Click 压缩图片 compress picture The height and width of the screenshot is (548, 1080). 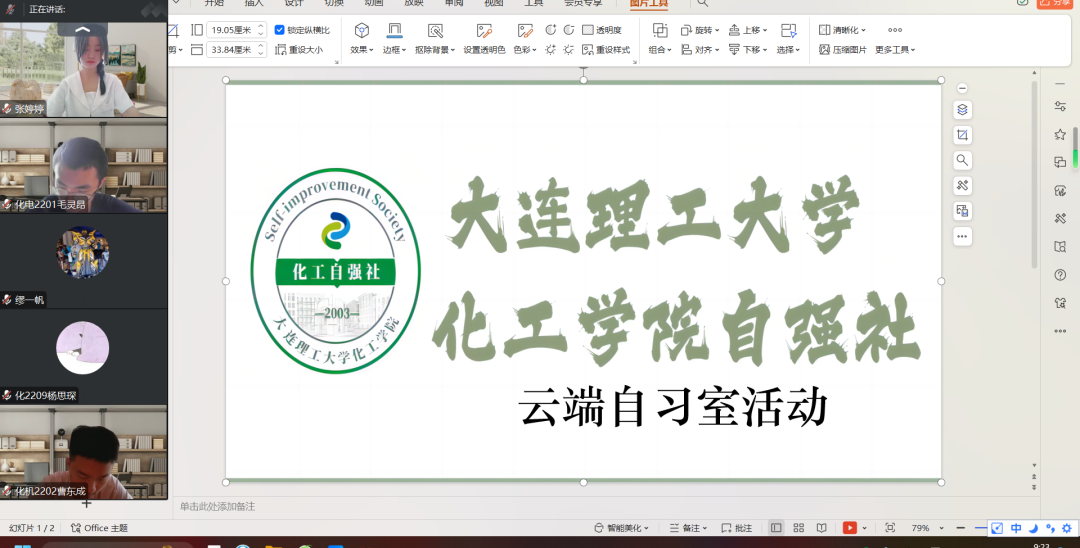[x=843, y=50]
